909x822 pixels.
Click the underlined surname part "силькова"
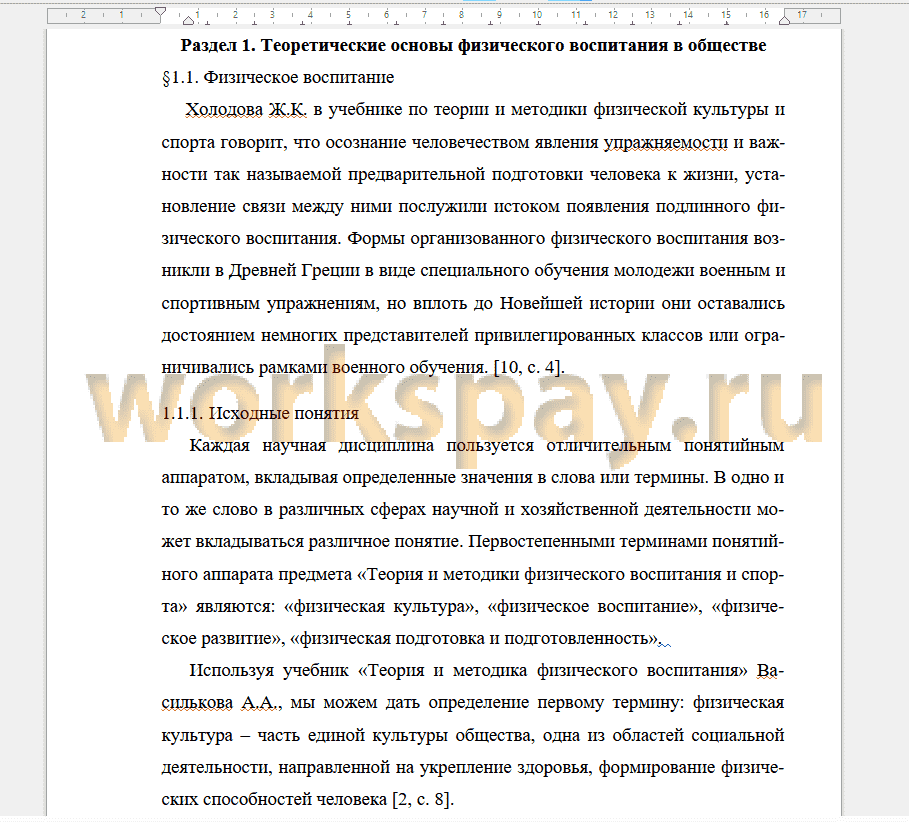click(197, 703)
